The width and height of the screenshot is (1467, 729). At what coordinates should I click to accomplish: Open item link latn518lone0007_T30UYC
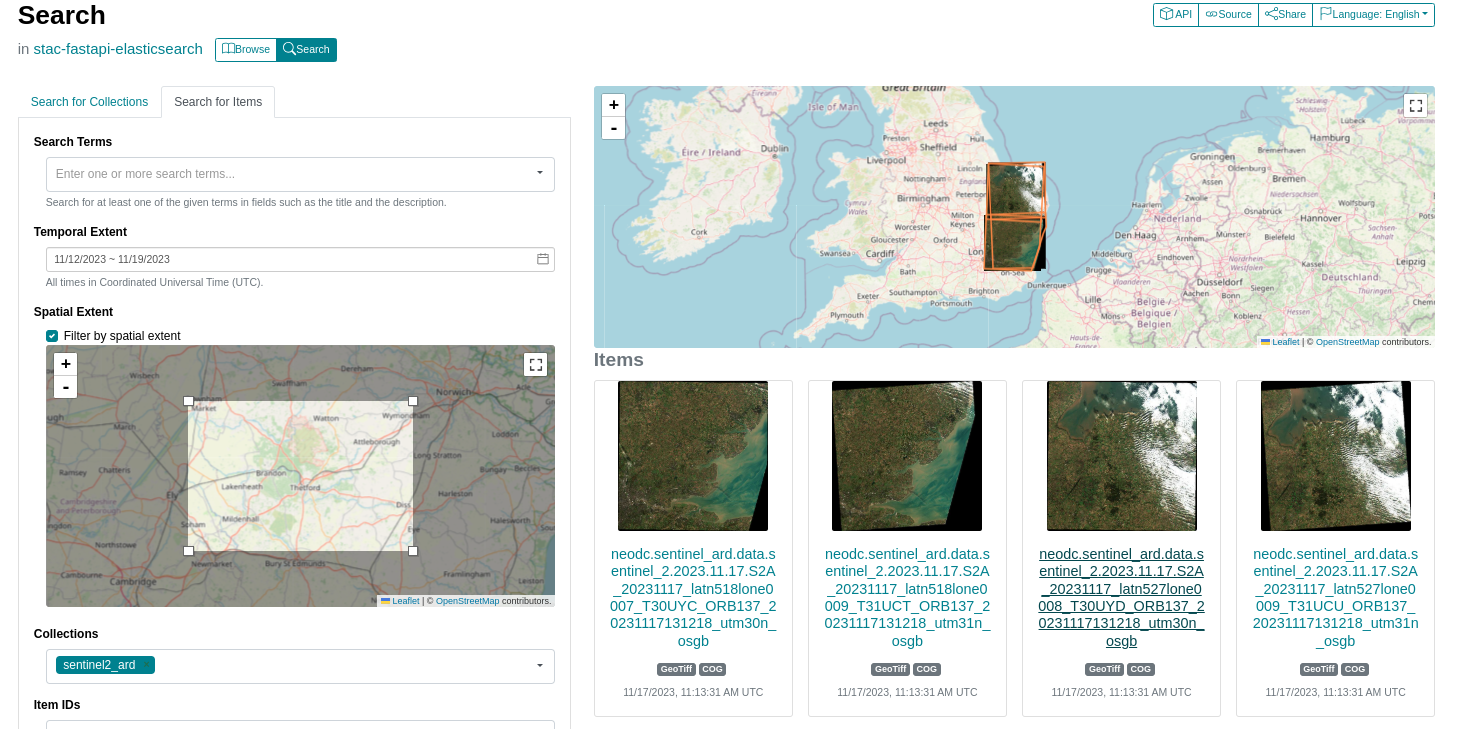(693, 597)
